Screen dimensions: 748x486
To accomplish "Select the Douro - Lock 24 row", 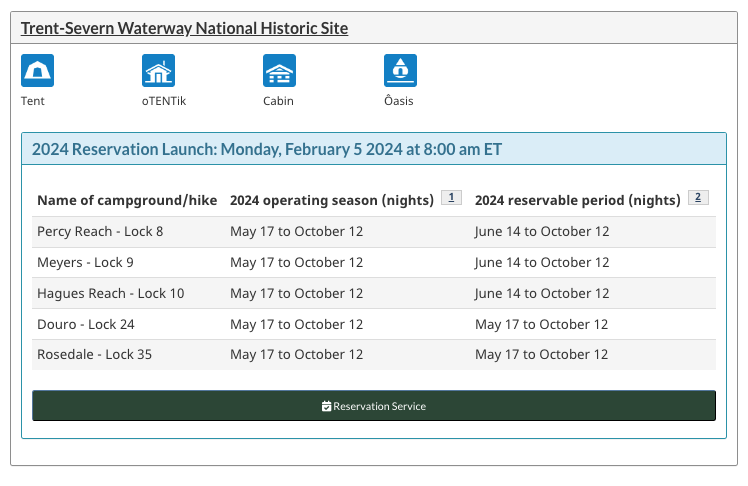I will click(x=86, y=325).
